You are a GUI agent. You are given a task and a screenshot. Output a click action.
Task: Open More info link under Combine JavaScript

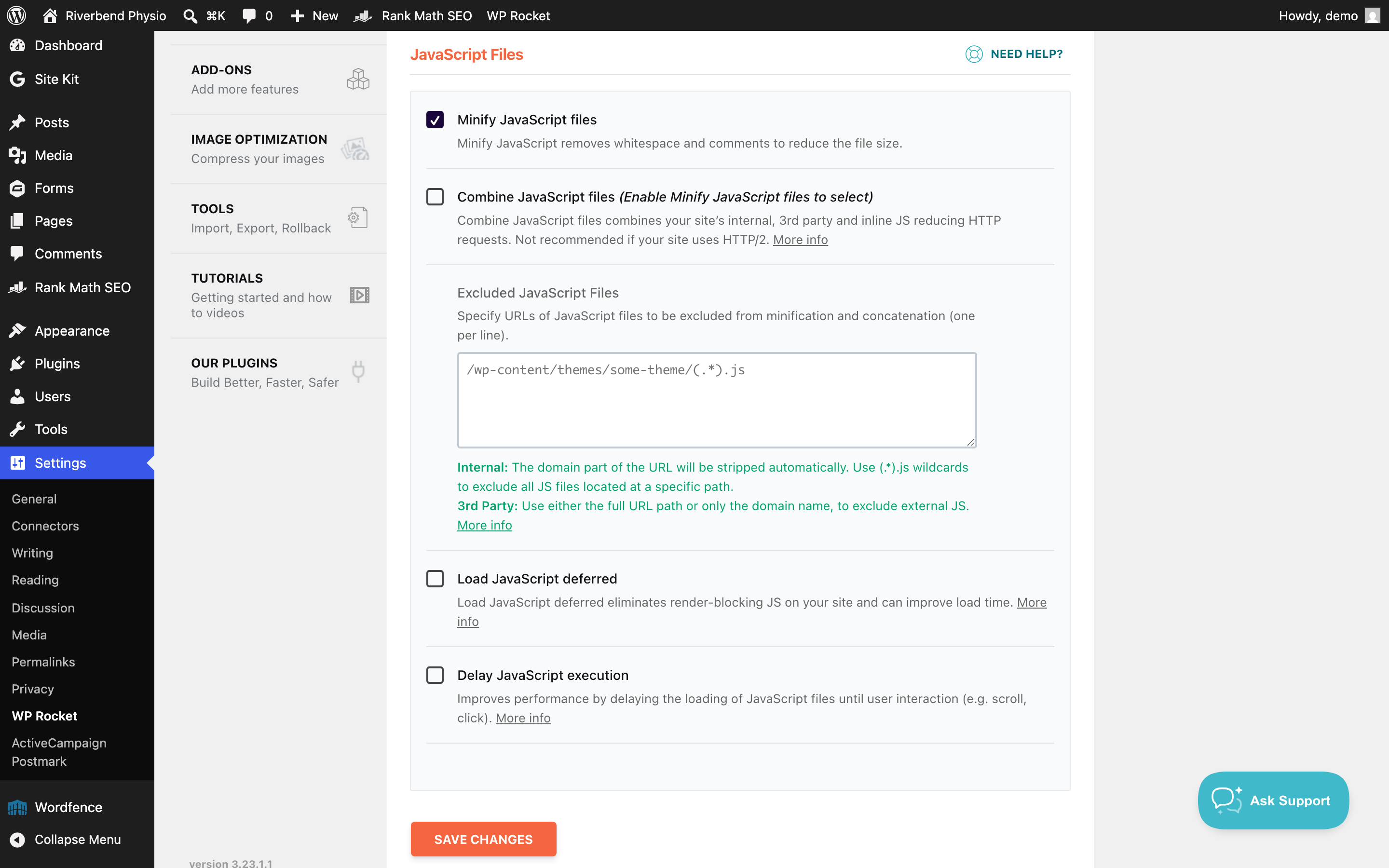[x=800, y=240]
